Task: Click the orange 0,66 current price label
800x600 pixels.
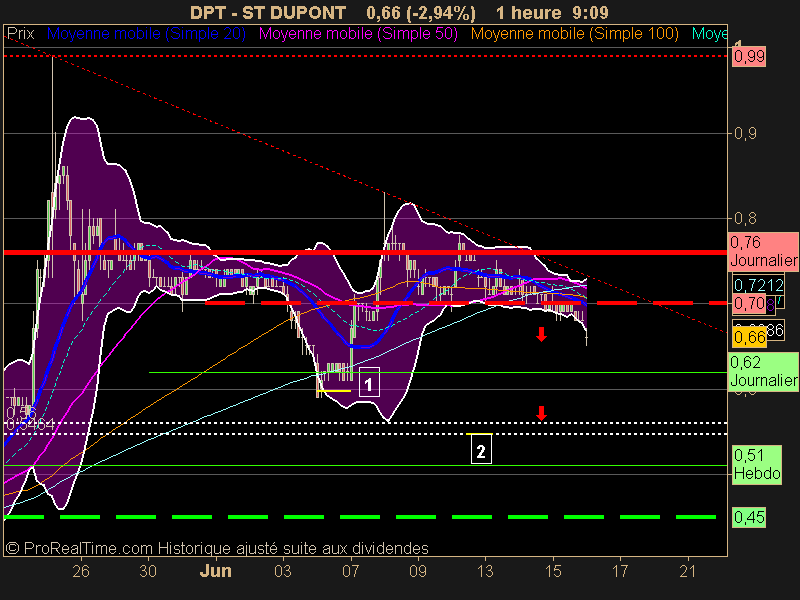Action: pyautogui.click(x=749, y=337)
